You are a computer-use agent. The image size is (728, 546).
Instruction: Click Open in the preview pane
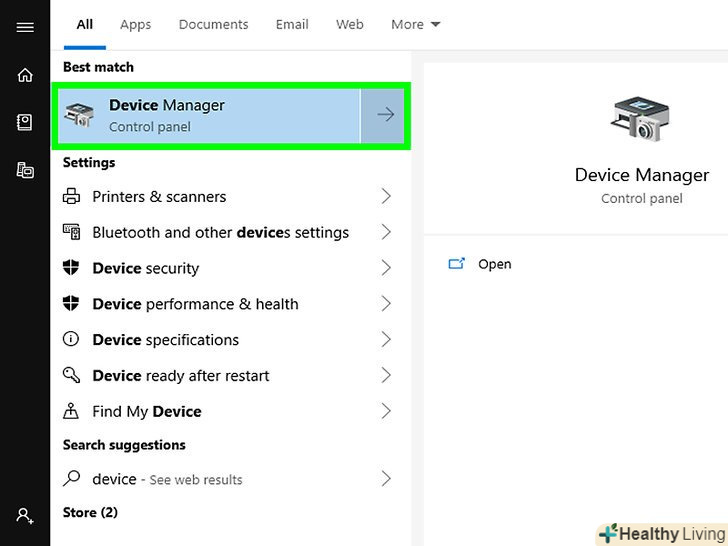pos(494,264)
